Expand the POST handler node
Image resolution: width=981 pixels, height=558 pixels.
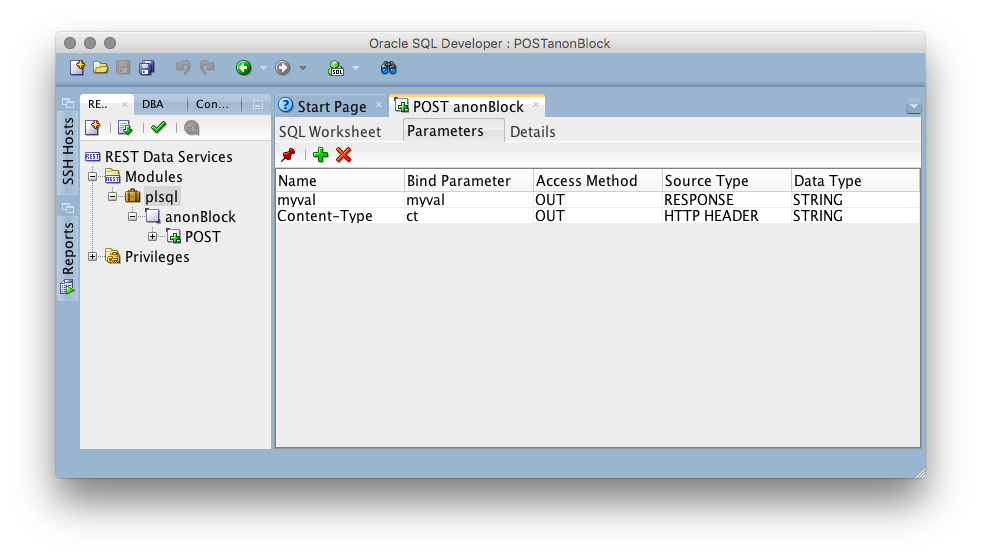point(153,236)
